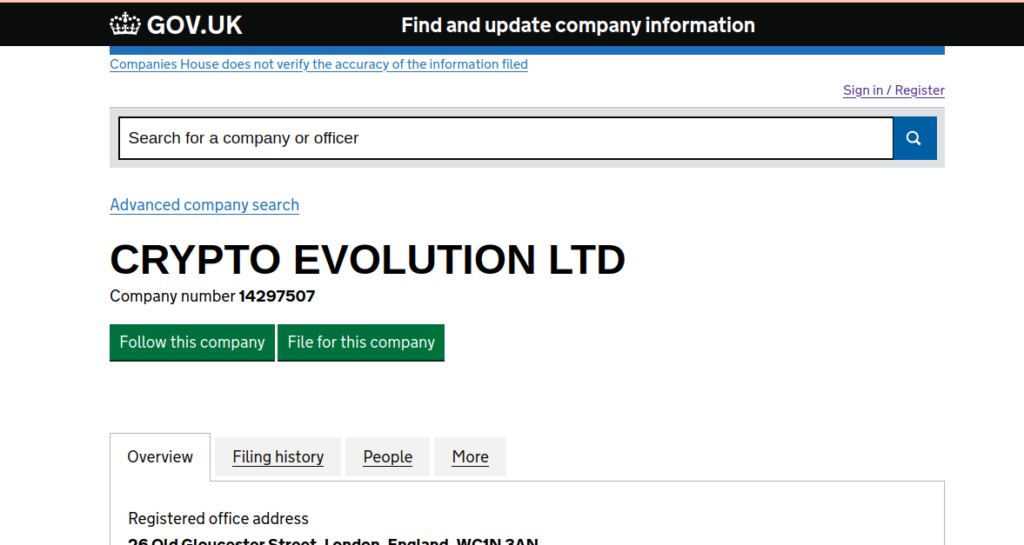Click the Registered office address label
1024x545 pixels.
coord(218,518)
